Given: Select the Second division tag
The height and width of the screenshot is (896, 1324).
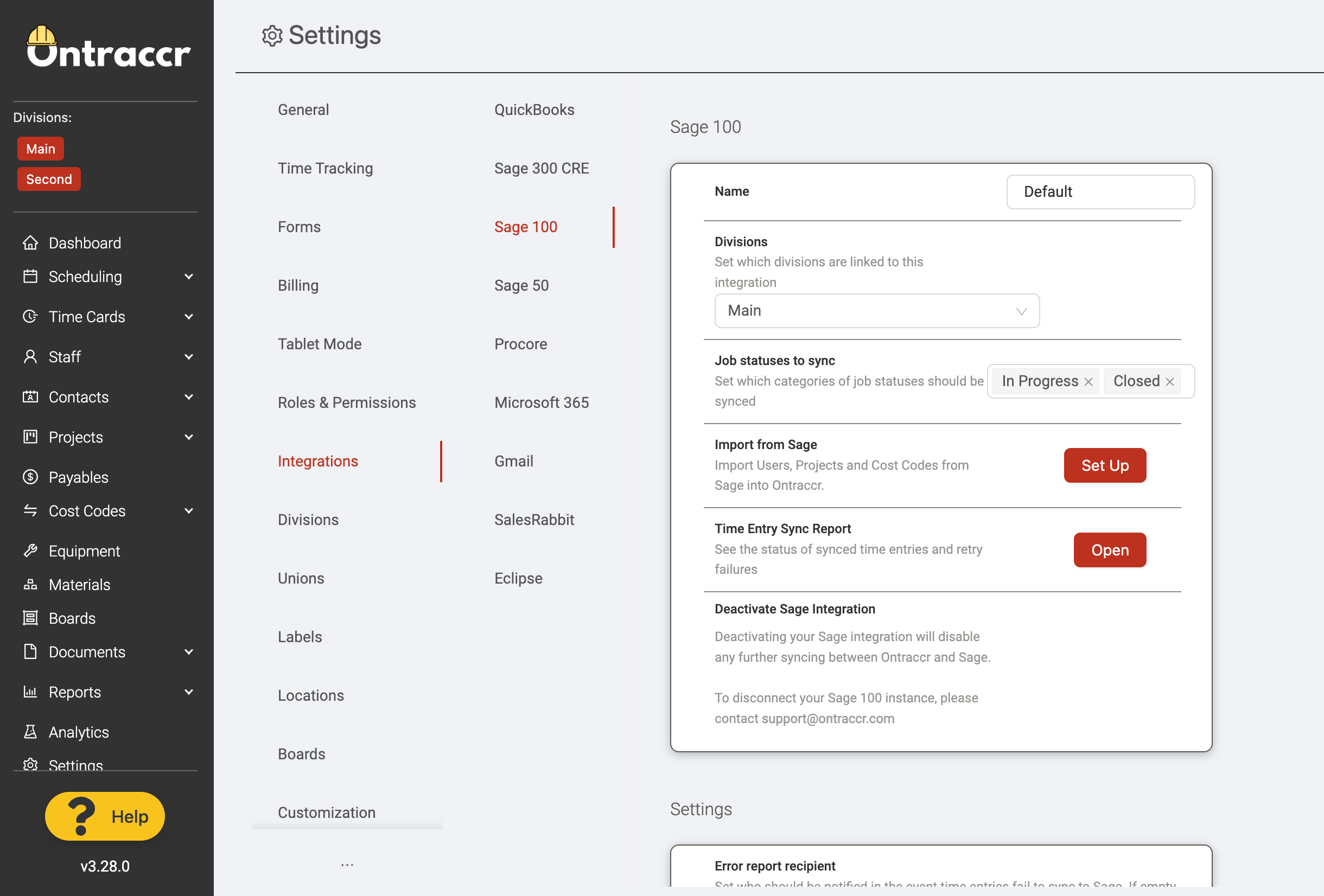Looking at the screenshot, I should pyautogui.click(x=49, y=179).
